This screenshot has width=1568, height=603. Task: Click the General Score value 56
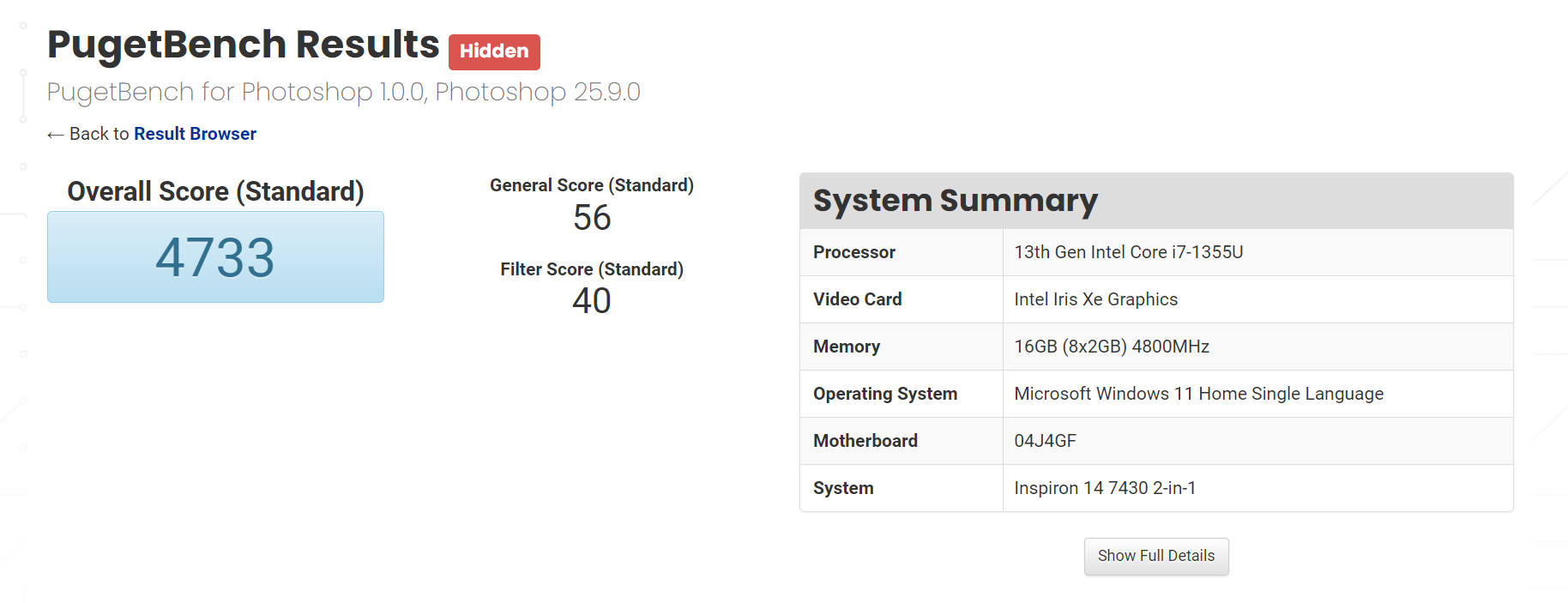point(592,218)
